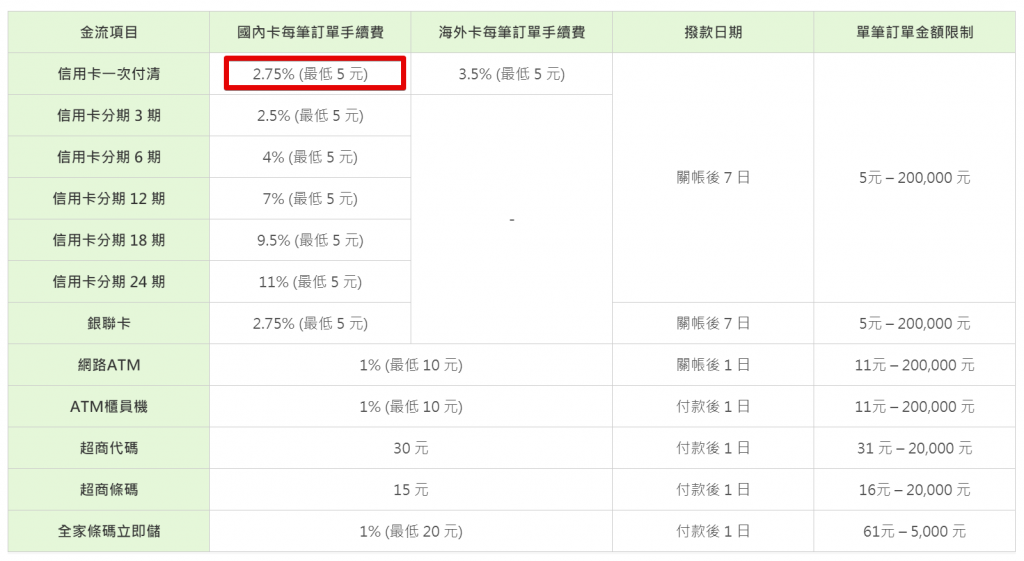Click the 1% (最低 20 元) fee cell

pos(411,531)
